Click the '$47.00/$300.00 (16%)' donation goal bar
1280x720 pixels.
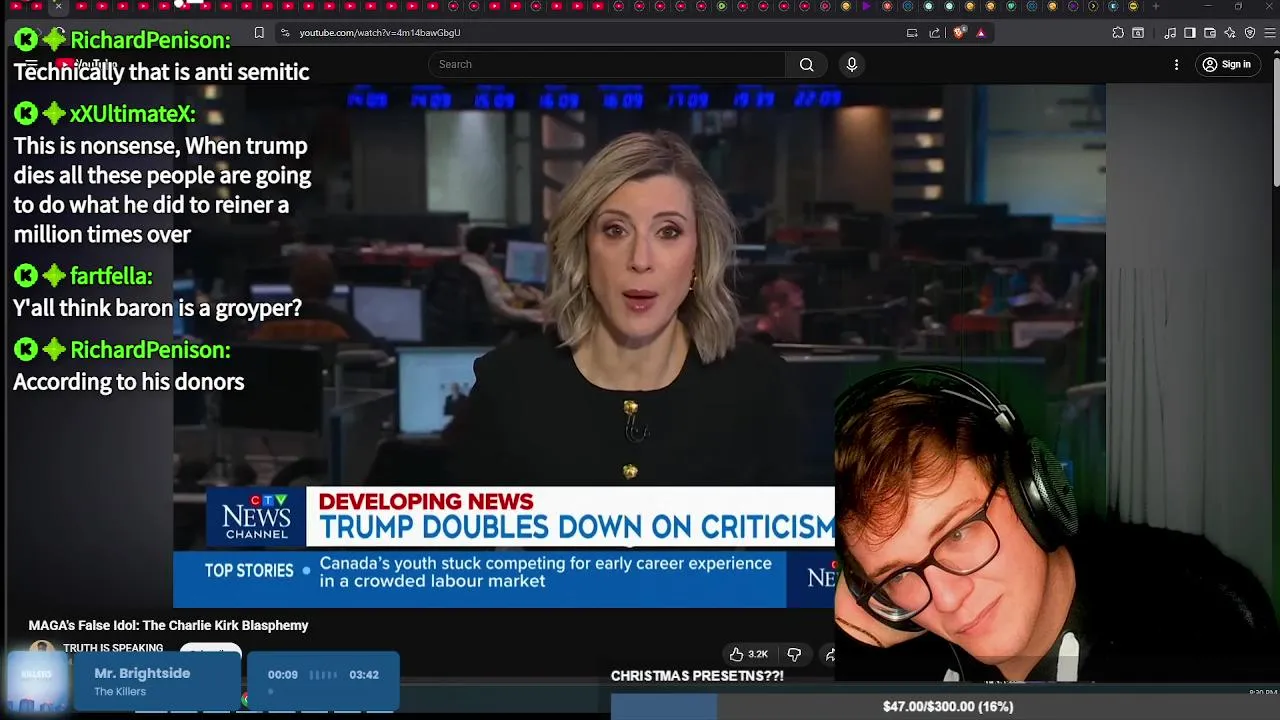point(947,706)
